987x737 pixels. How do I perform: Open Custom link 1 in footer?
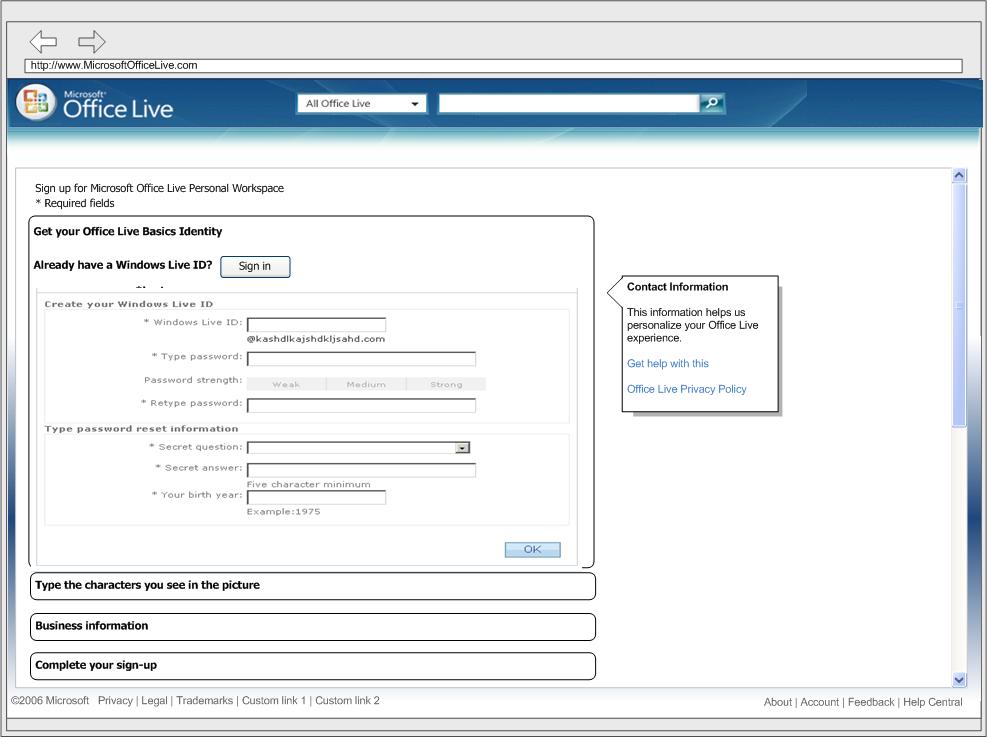pos(274,700)
